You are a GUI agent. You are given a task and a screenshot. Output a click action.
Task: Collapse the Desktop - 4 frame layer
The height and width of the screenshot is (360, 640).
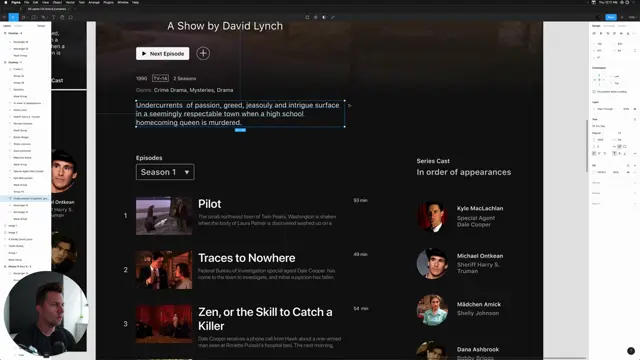pos(5,33)
